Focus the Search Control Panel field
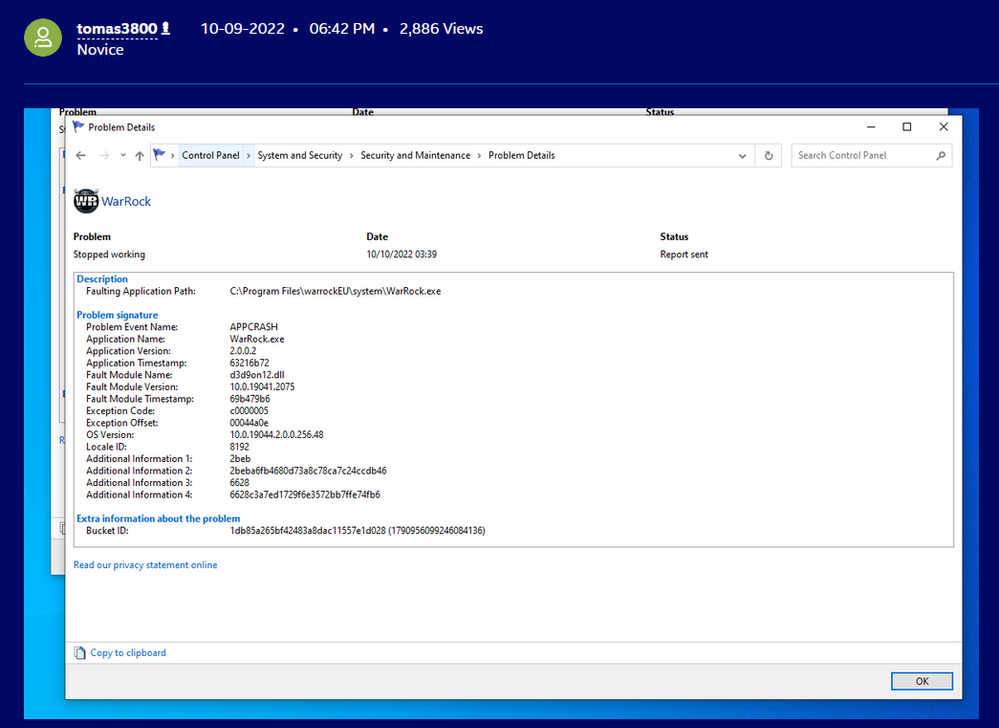The width and height of the screenshot is (999, 728). click(872, 155)
